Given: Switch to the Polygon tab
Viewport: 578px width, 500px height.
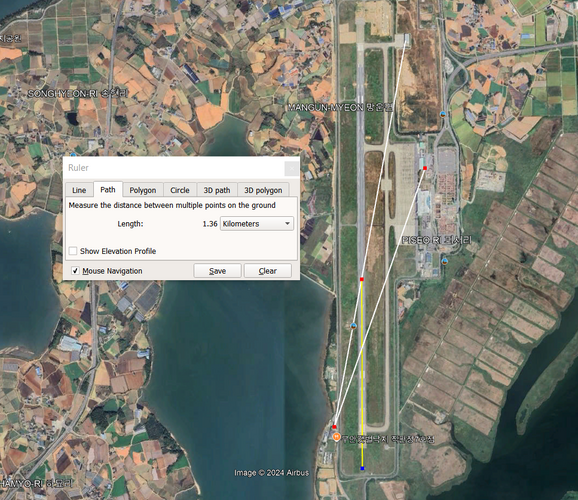Looking at the screenshot, I should pyautogui.click(x=143, y=190).
